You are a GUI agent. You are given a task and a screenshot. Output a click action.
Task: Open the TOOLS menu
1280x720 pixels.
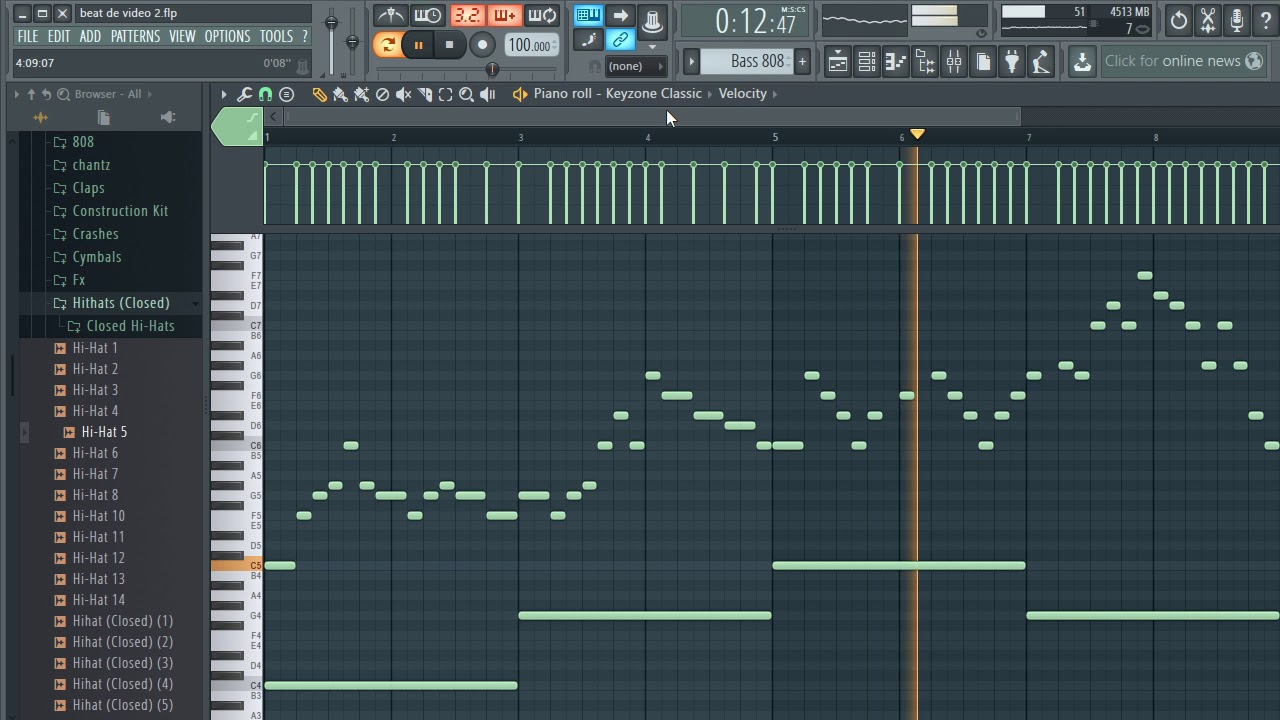276,36
